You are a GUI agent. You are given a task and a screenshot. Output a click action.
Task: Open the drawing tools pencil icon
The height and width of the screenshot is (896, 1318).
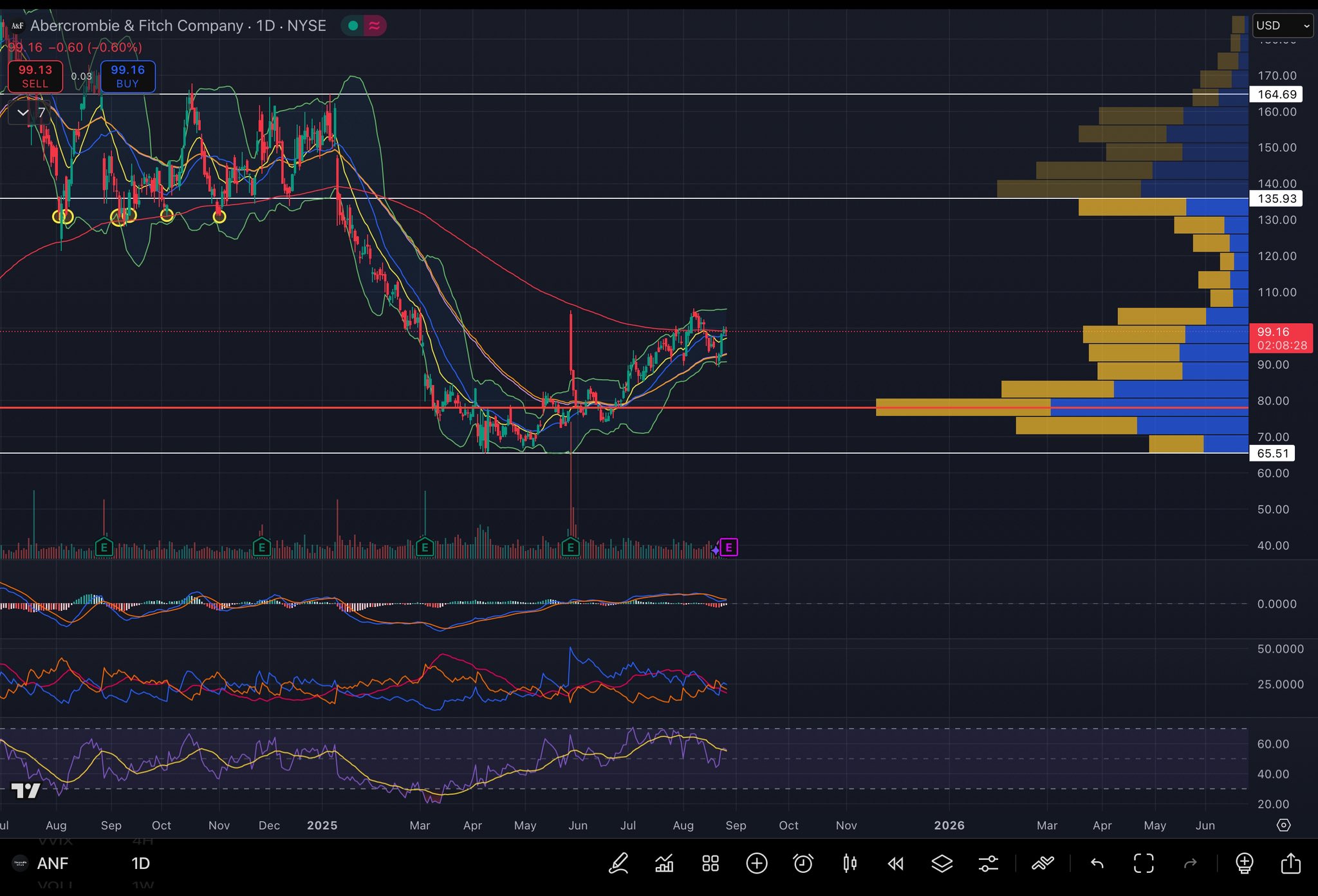coord(618,863)
